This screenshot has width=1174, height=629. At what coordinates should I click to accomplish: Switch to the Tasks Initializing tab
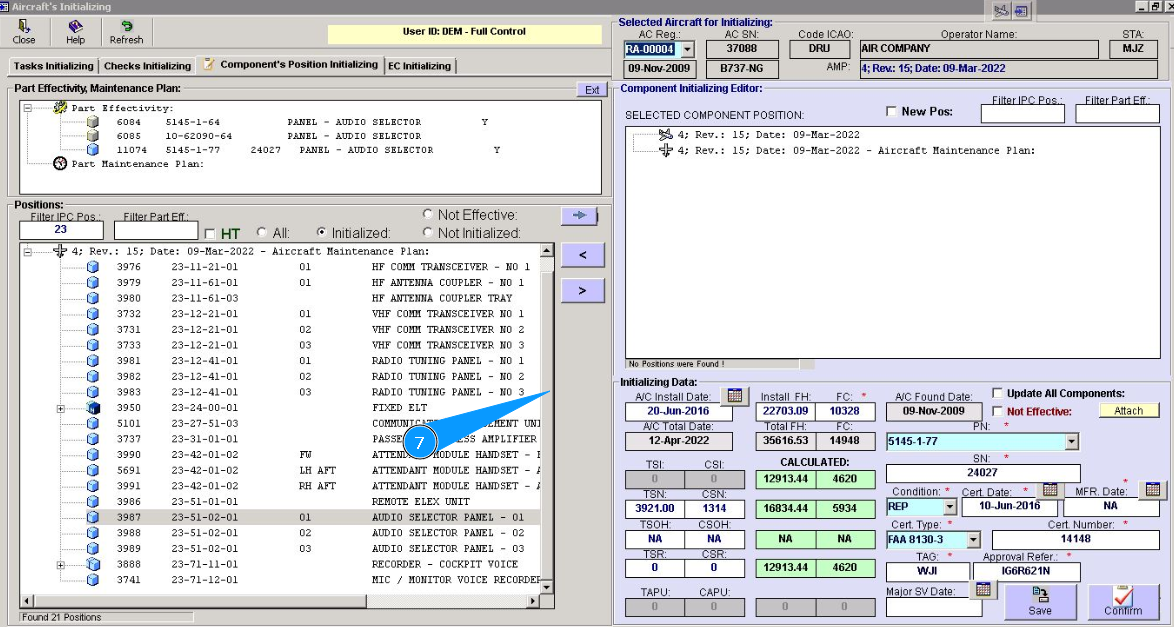click(53, 66)
